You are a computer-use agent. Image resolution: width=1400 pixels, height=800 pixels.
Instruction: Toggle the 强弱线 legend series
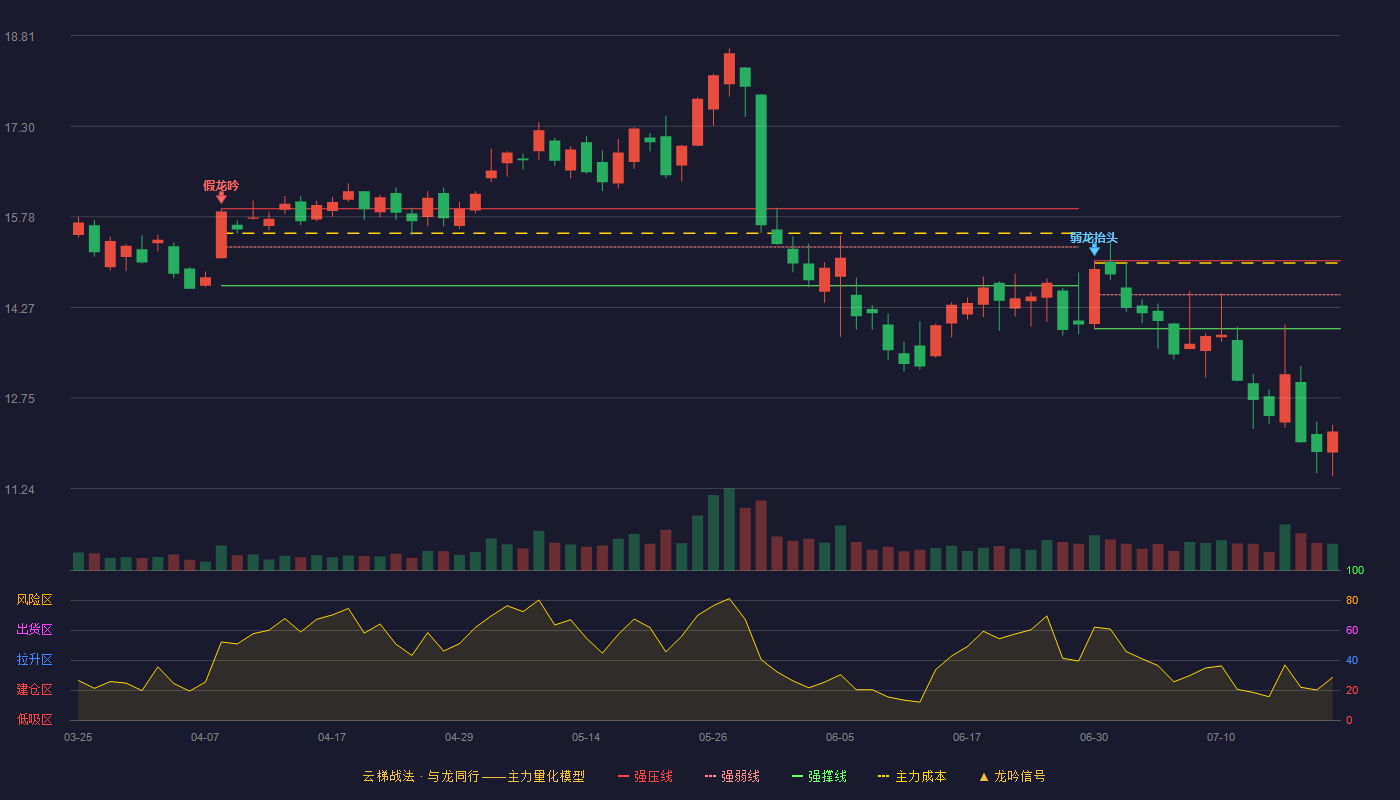pos(732,776)
